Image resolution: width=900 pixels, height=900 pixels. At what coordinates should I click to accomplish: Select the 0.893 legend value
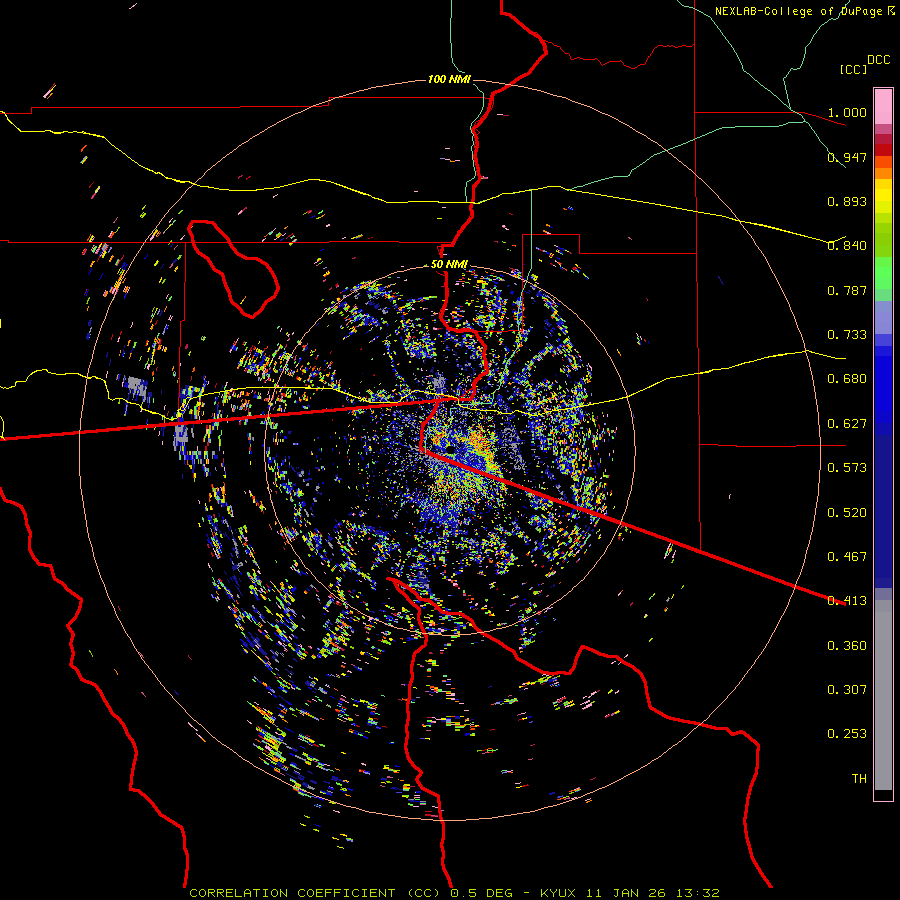(x=847, y=201)
